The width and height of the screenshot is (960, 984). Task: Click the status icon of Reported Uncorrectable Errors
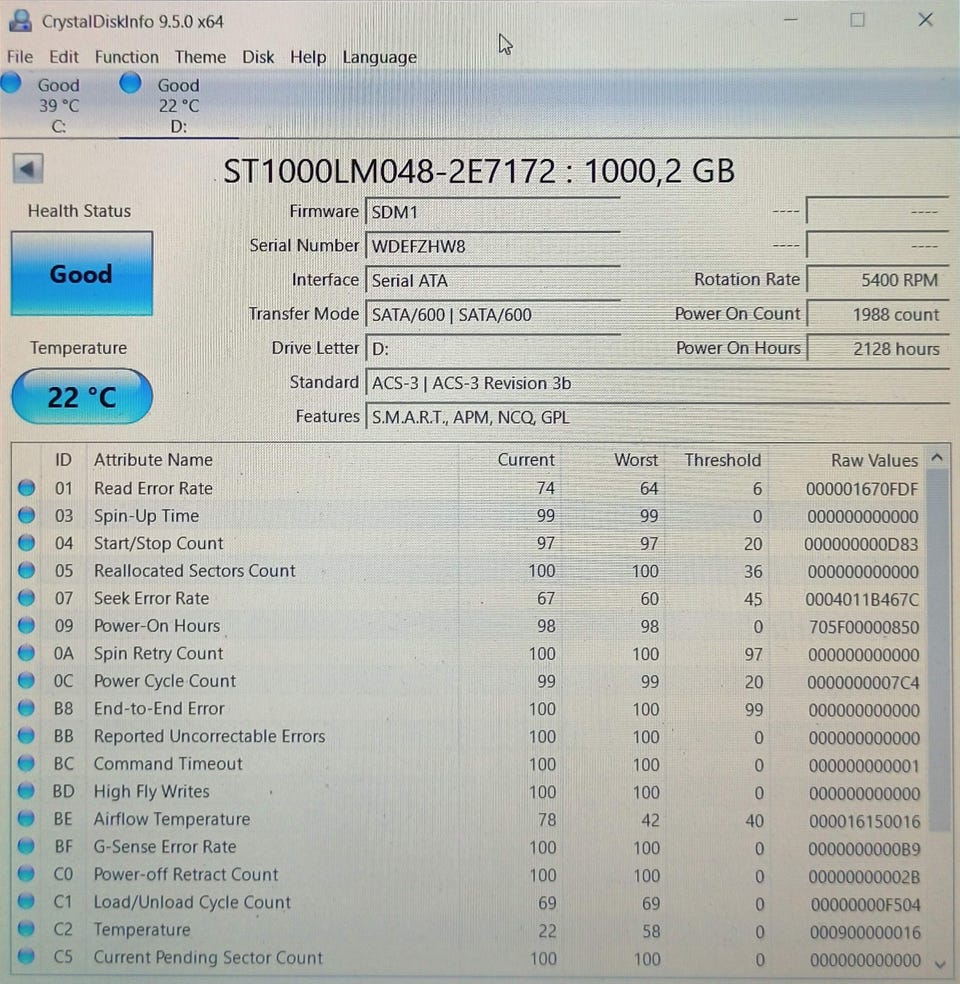26,736
